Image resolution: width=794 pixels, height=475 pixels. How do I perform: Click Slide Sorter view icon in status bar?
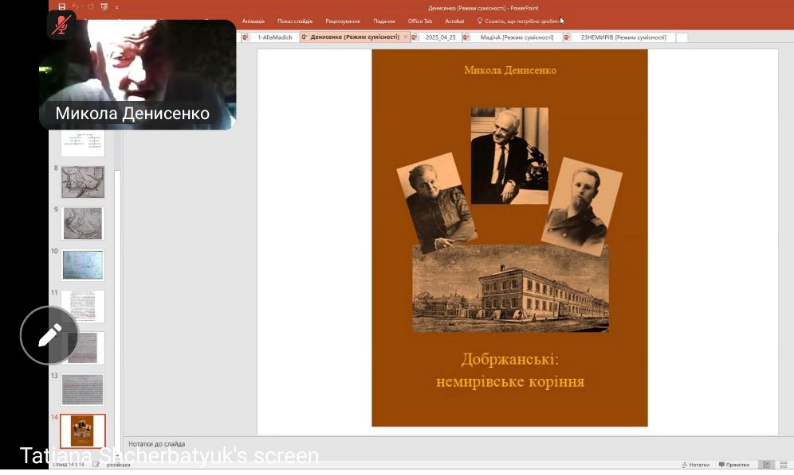tap(783, 464)
